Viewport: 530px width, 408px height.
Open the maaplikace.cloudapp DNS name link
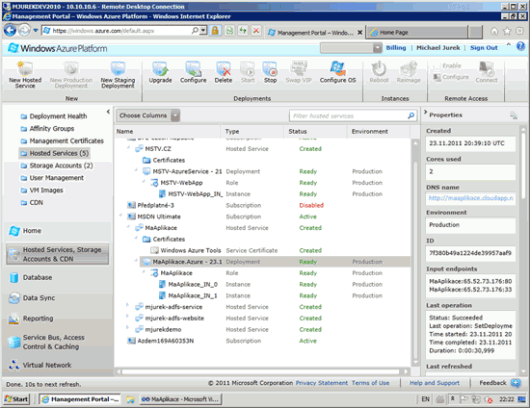pos(471,198)
